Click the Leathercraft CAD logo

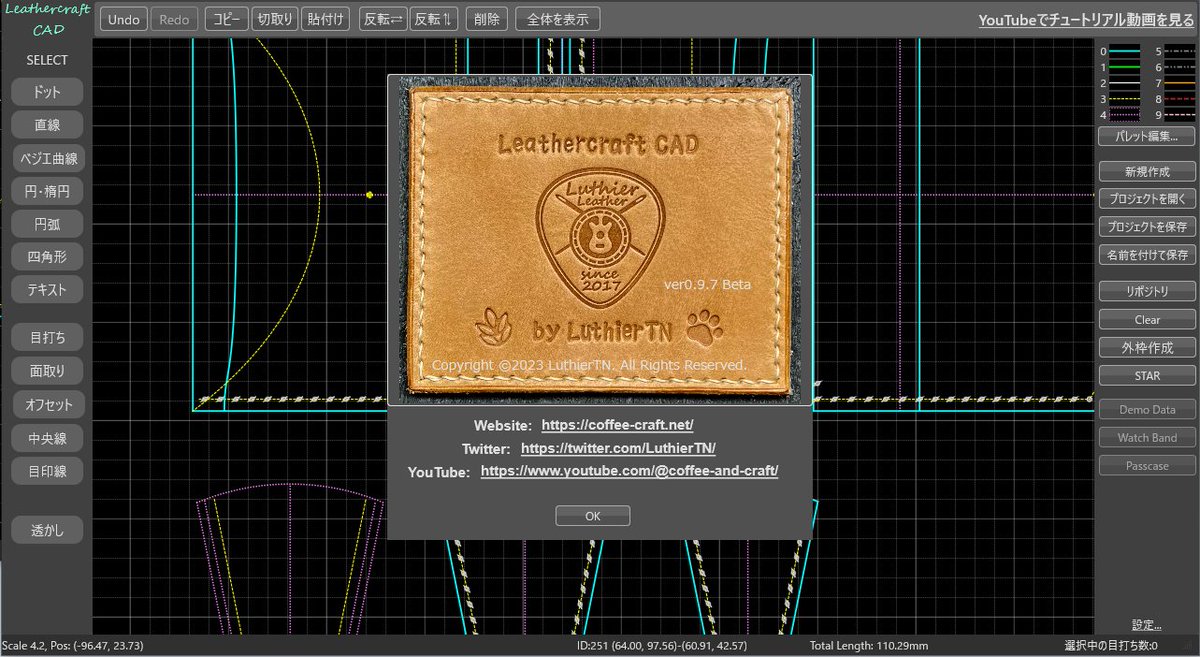47,20
